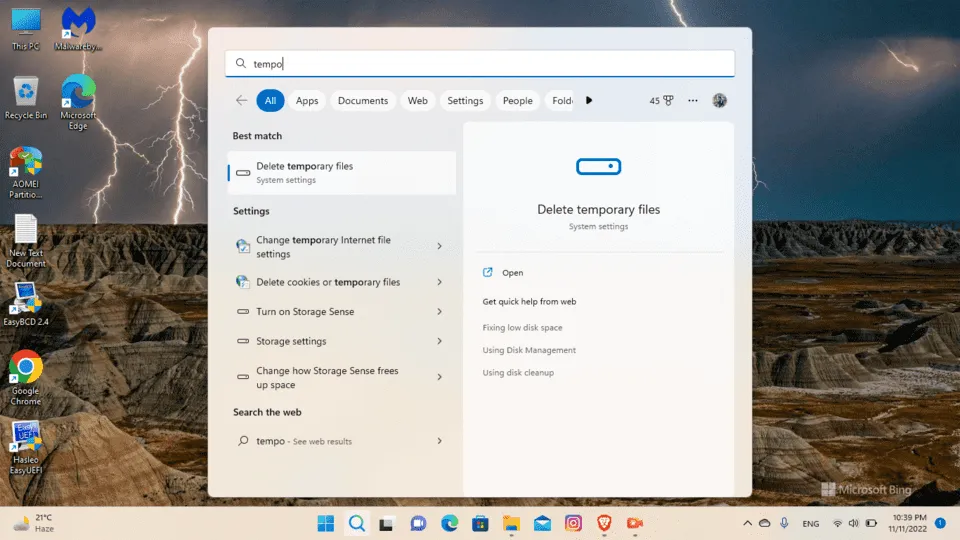Select the All filter tab

[270, 100]
